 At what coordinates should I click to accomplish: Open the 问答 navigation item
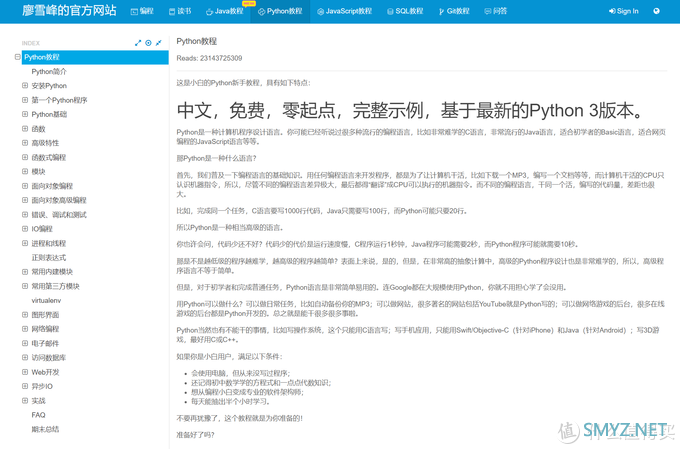coord(496,11)
